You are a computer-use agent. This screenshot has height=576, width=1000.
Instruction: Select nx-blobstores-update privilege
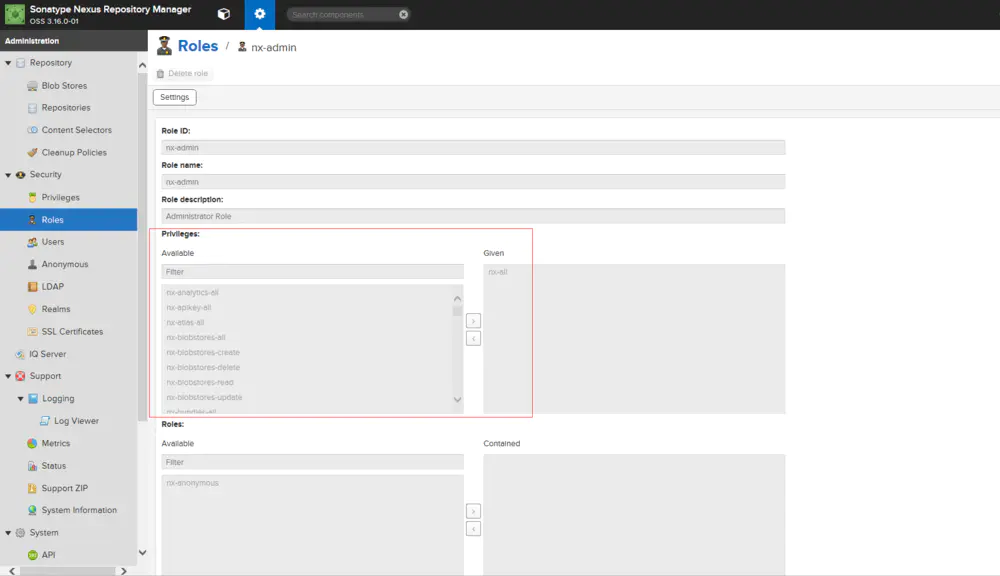coord(204,397)
